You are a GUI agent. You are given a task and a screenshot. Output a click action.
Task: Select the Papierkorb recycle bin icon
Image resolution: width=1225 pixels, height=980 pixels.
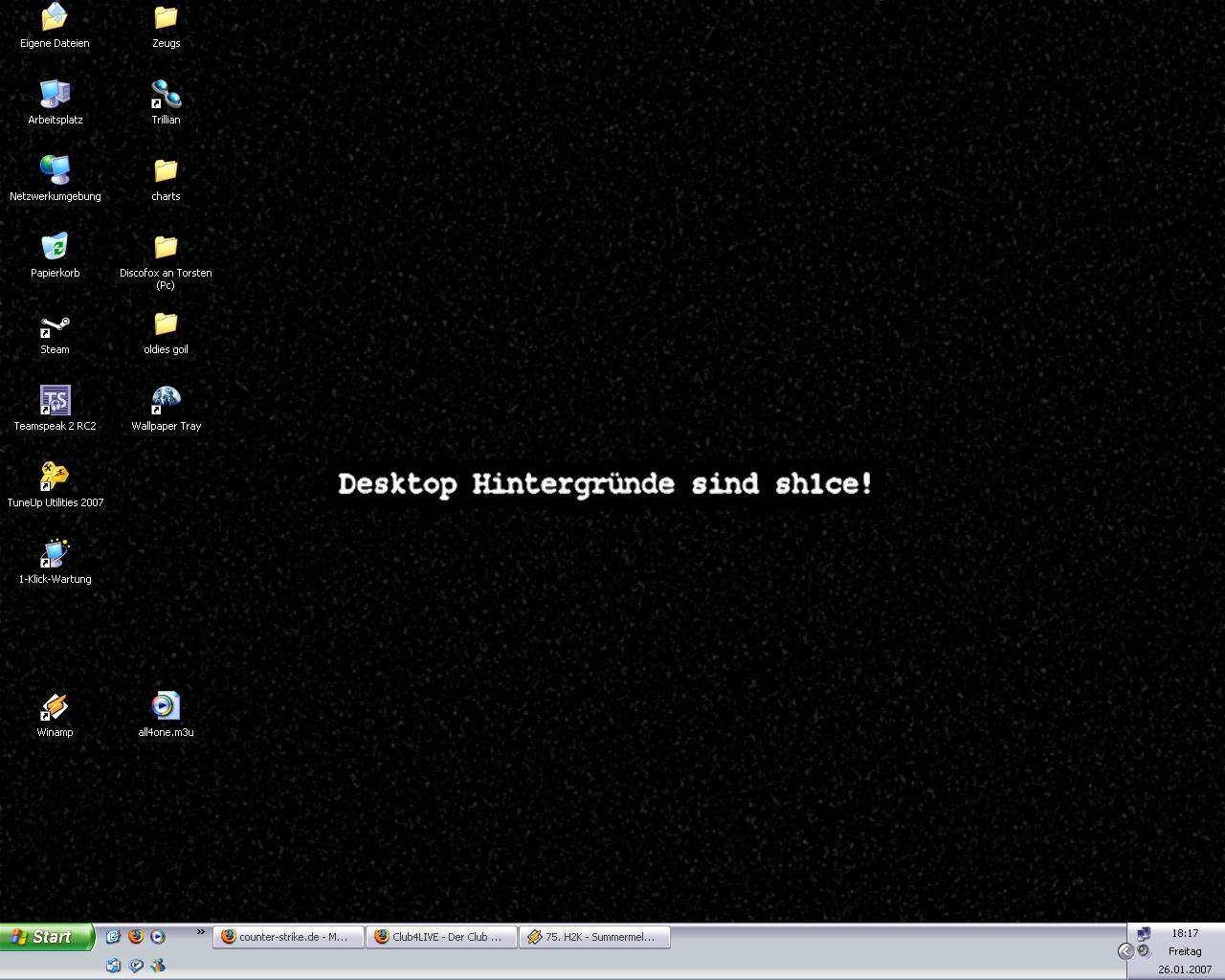coord(55,248)
